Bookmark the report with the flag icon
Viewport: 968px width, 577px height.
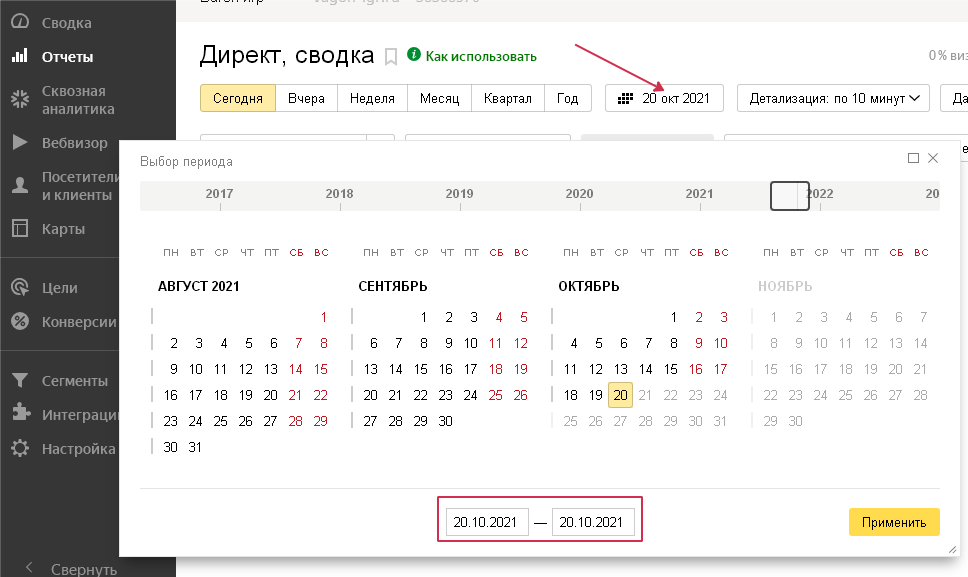tap(391, 57)
